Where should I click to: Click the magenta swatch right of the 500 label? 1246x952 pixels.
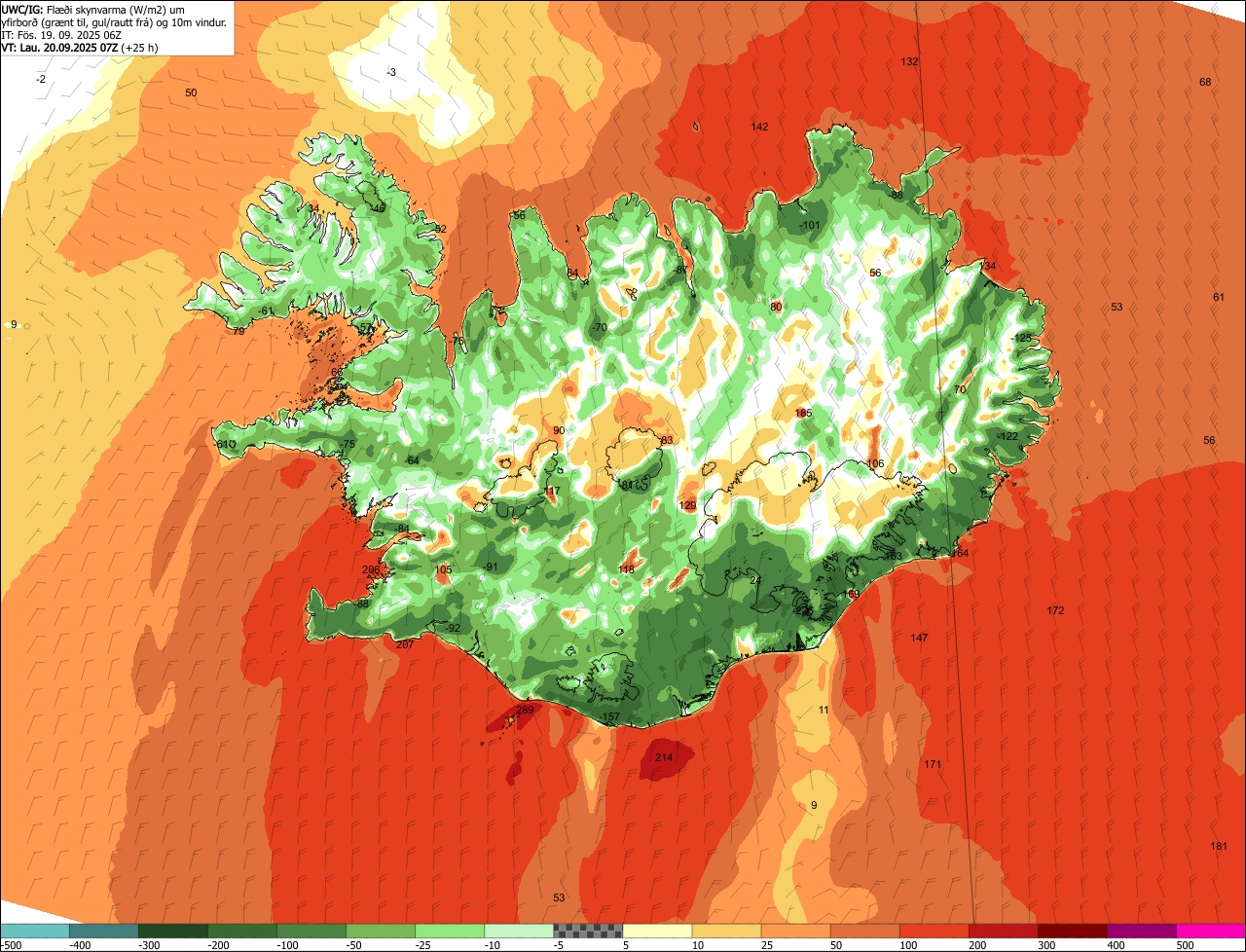1211,931
